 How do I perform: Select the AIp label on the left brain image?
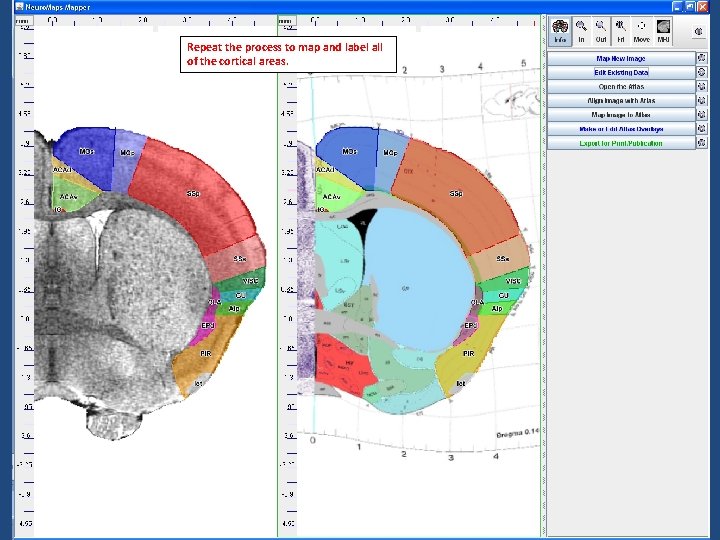click(x=234, y=309)
